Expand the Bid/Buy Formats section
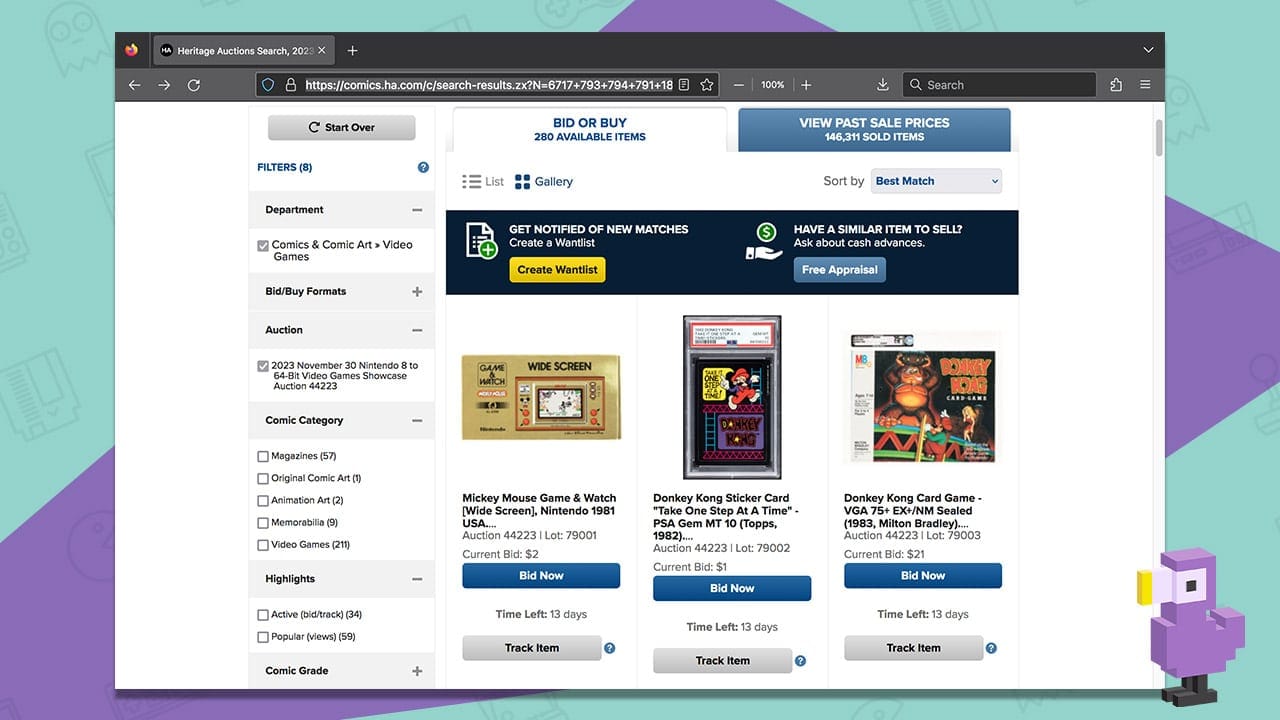1280x720 pixels. (417, 292)
